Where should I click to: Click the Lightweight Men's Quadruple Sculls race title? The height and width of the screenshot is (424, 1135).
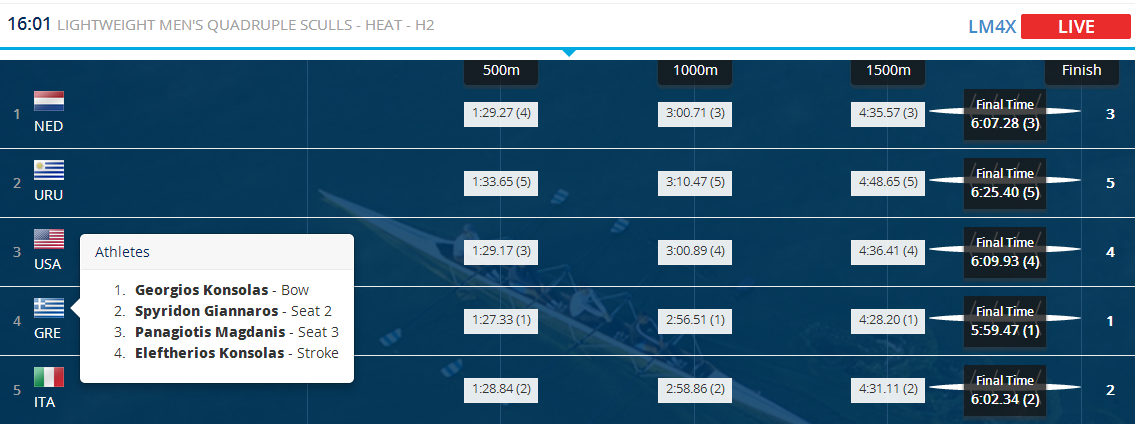pos(245,25)
